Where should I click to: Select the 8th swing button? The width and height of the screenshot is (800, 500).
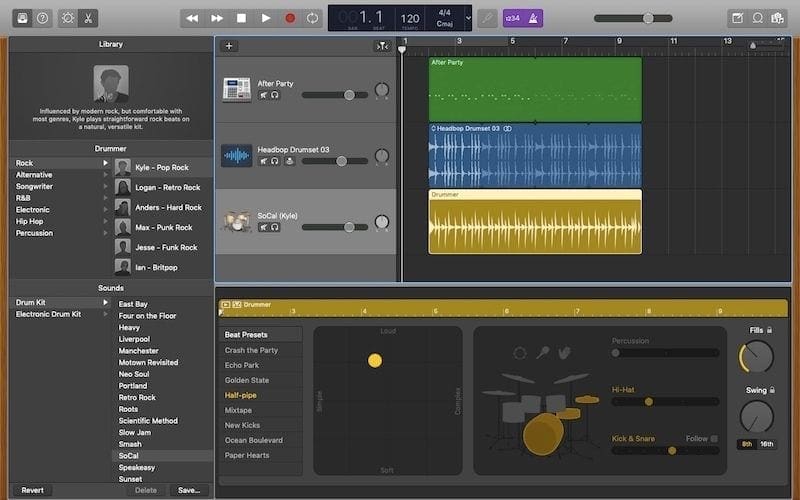[x=747, y=444]
